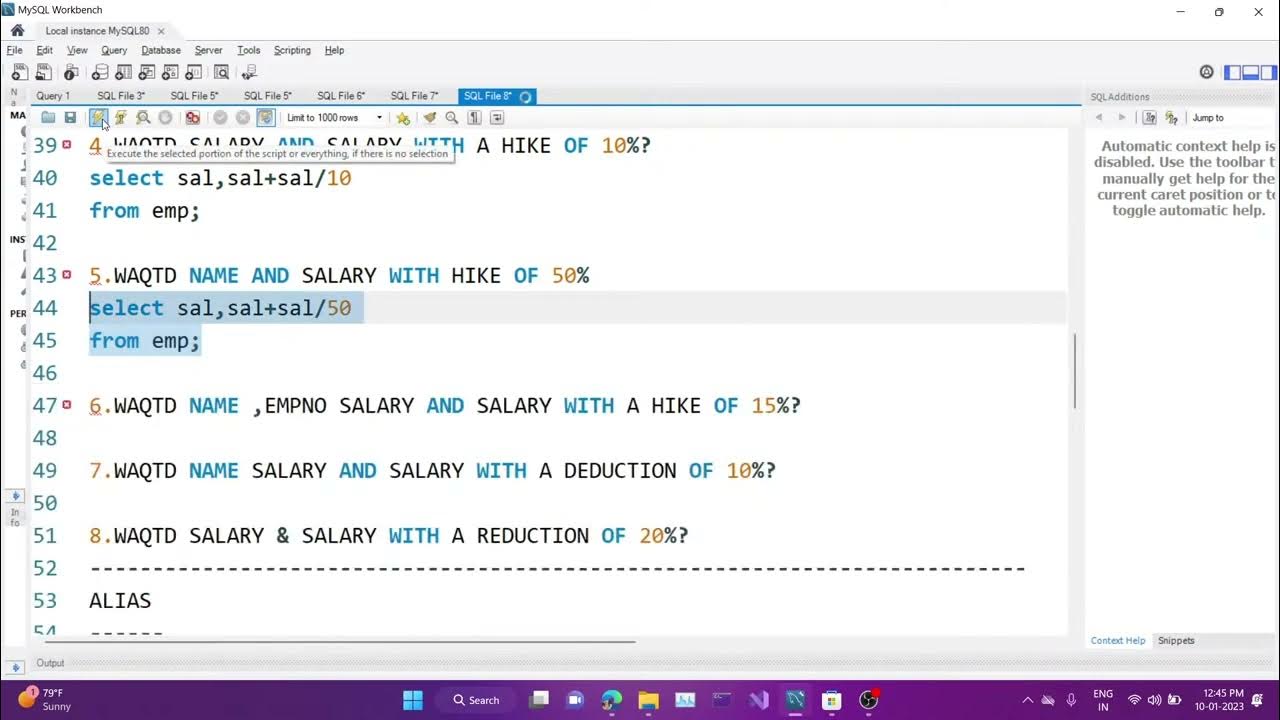Get context help for caret position
This screenshot has height=720, width=1280.
(x=1150, y=118)
